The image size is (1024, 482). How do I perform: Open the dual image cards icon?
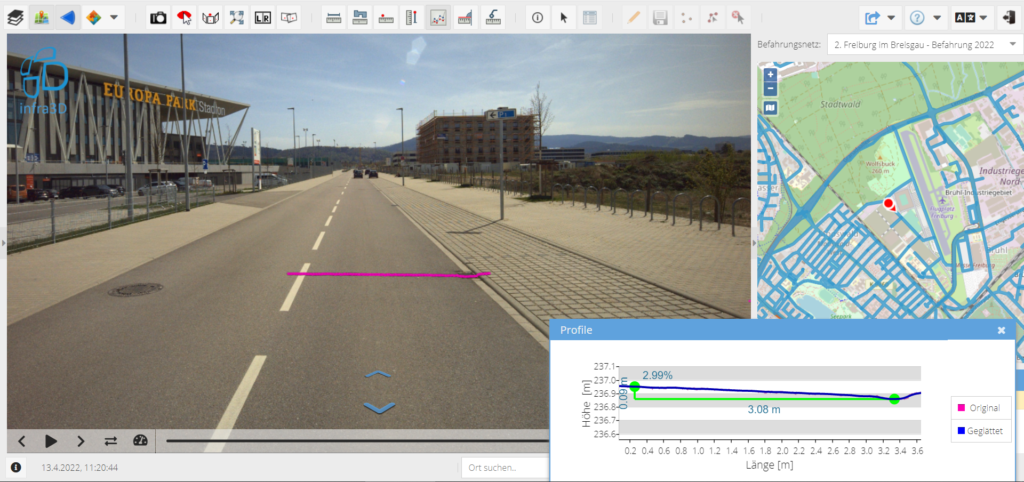pyautogui.click(x=289, y=18)
